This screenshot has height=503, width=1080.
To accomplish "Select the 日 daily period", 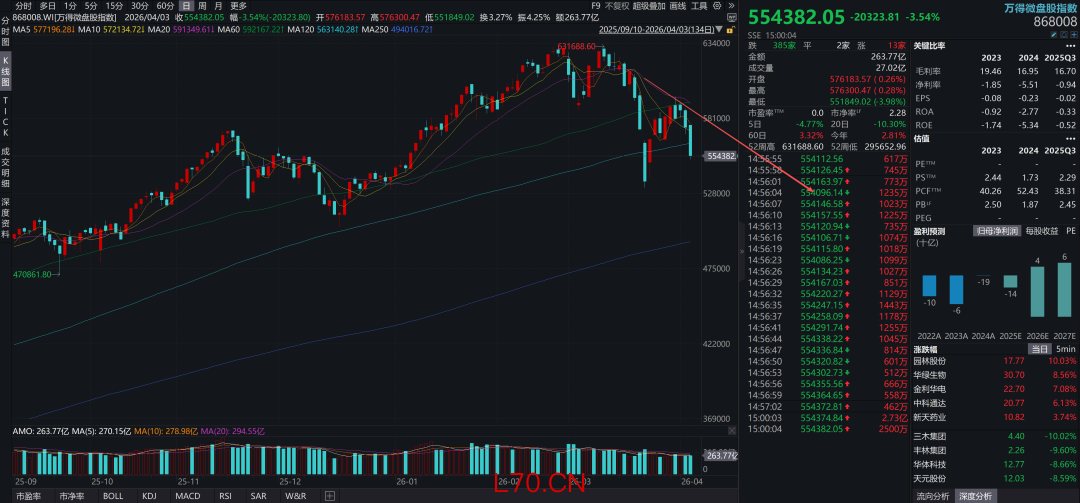I will pos(186,6).
